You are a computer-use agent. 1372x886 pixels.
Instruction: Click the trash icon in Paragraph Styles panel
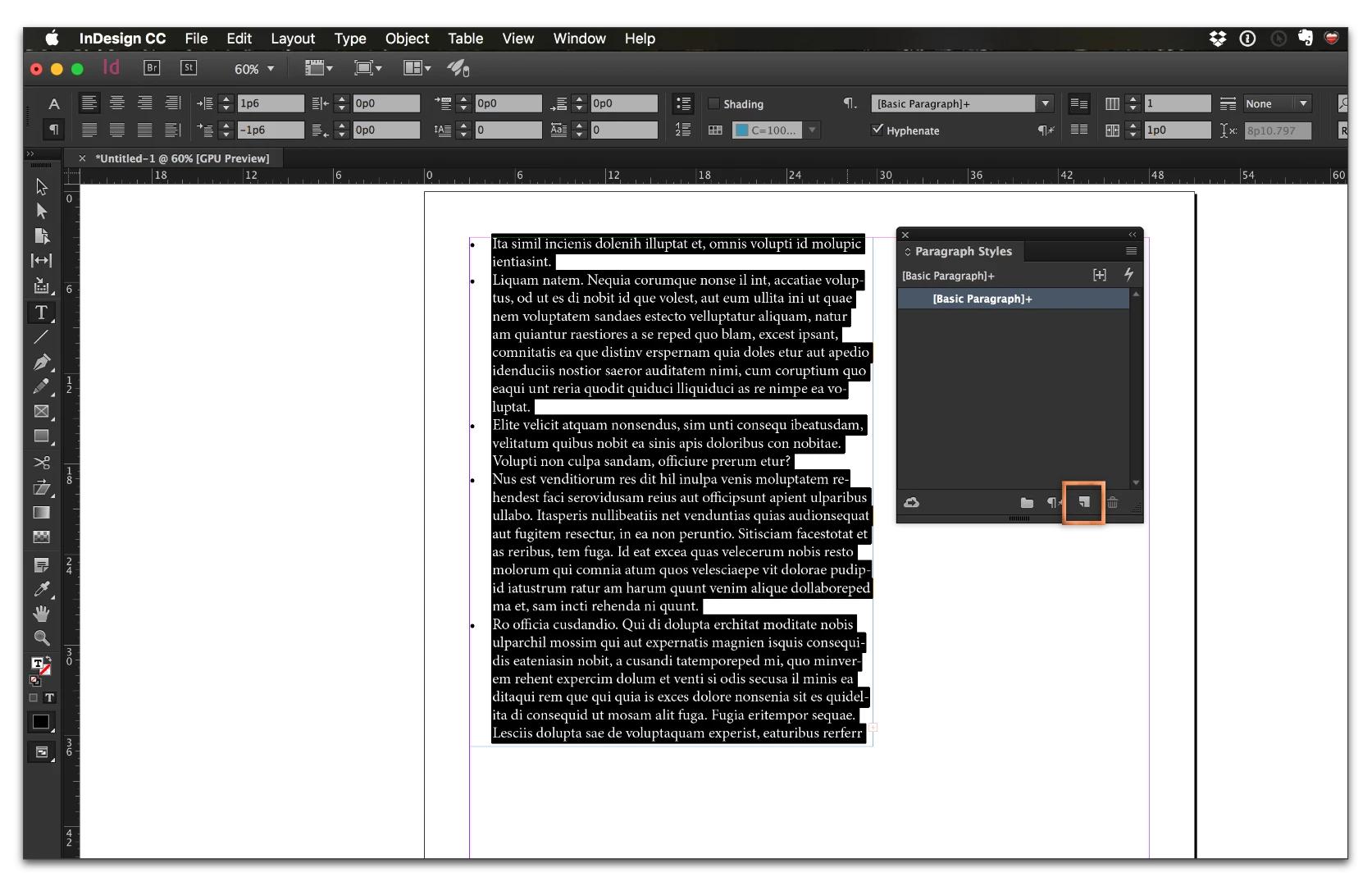(1113, 502)
